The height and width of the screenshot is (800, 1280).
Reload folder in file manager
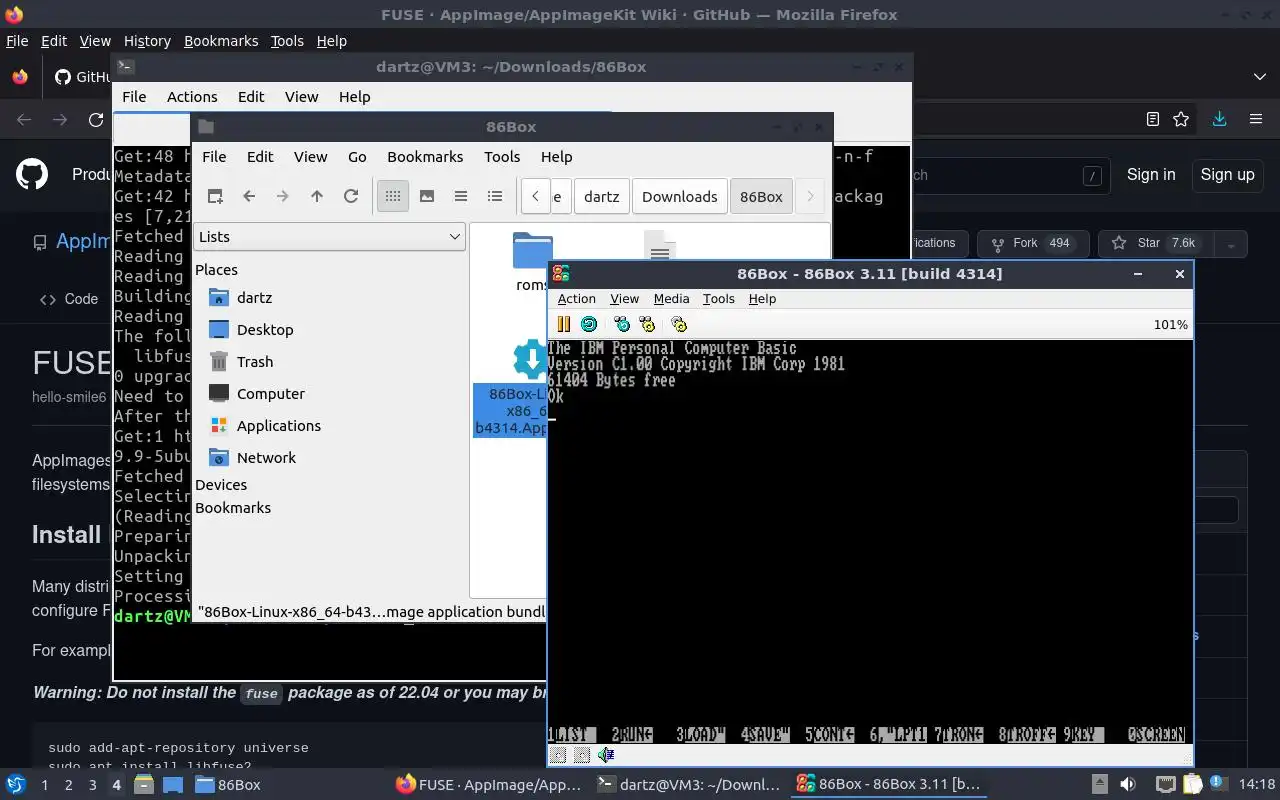click(x=351, y=196)
